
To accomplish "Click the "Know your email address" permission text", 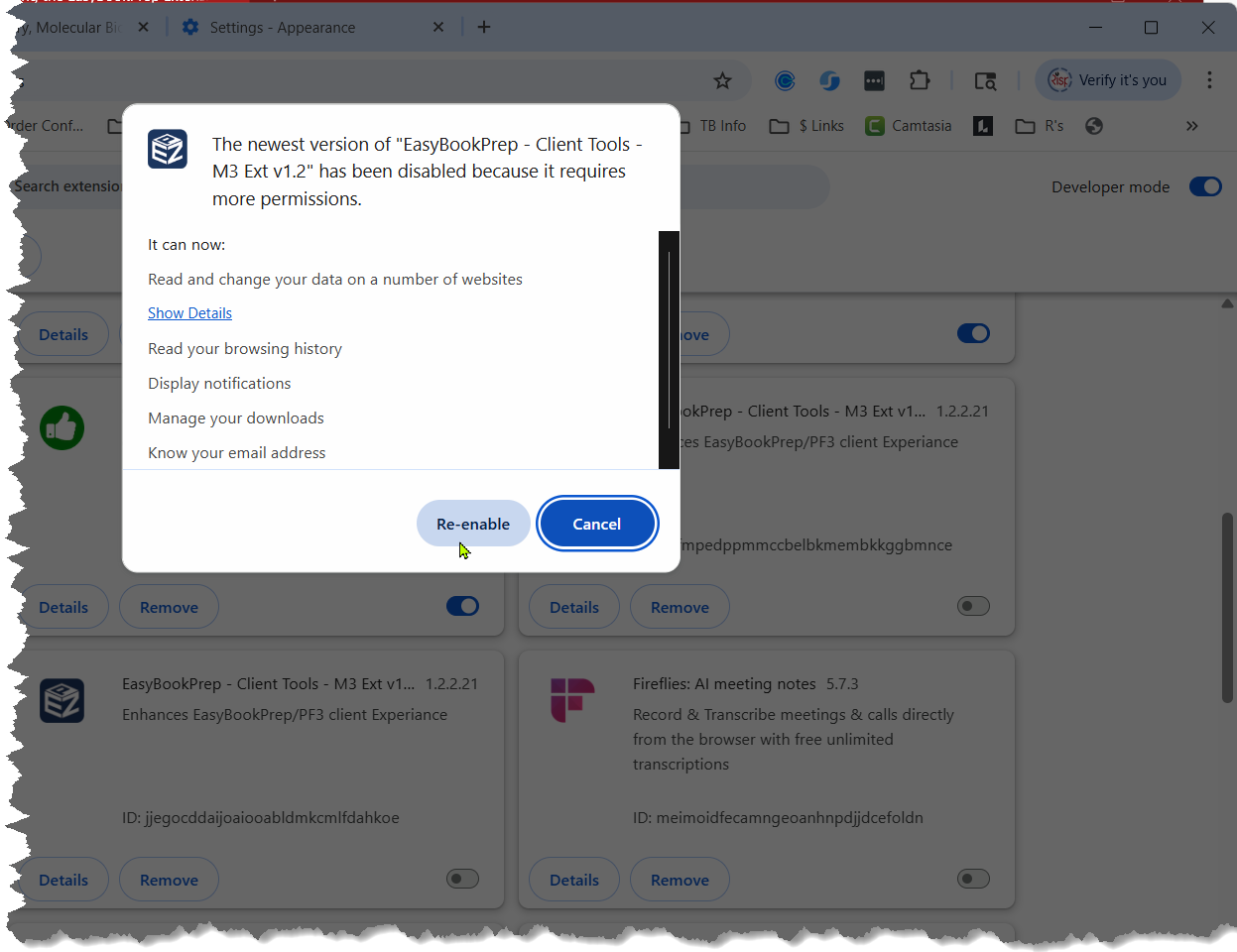I will (x=237, y=453).
